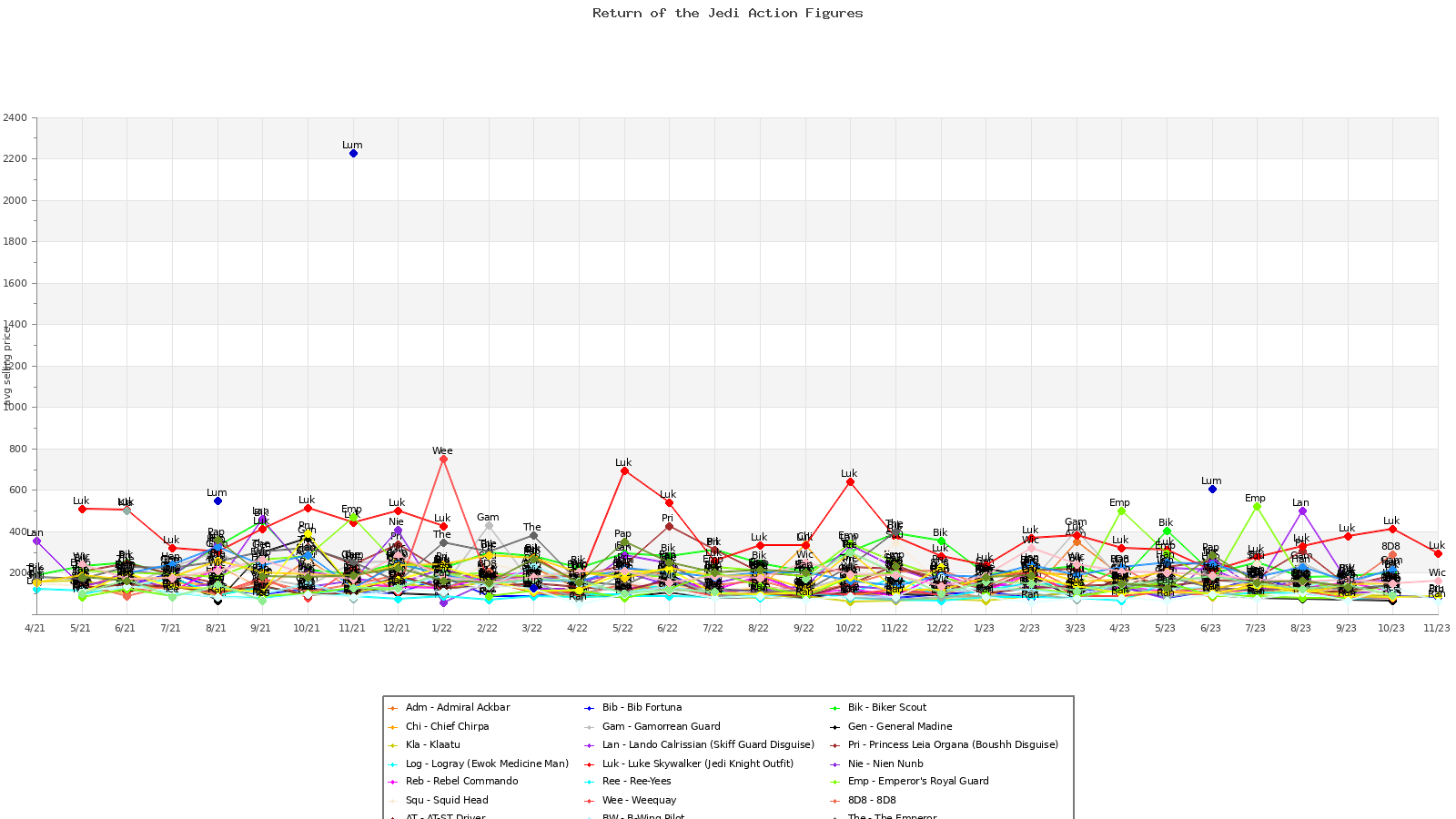Screen dimensions: 1456x819
Task: Click the blue Lum data point at 6/23
Action: 1212,490
